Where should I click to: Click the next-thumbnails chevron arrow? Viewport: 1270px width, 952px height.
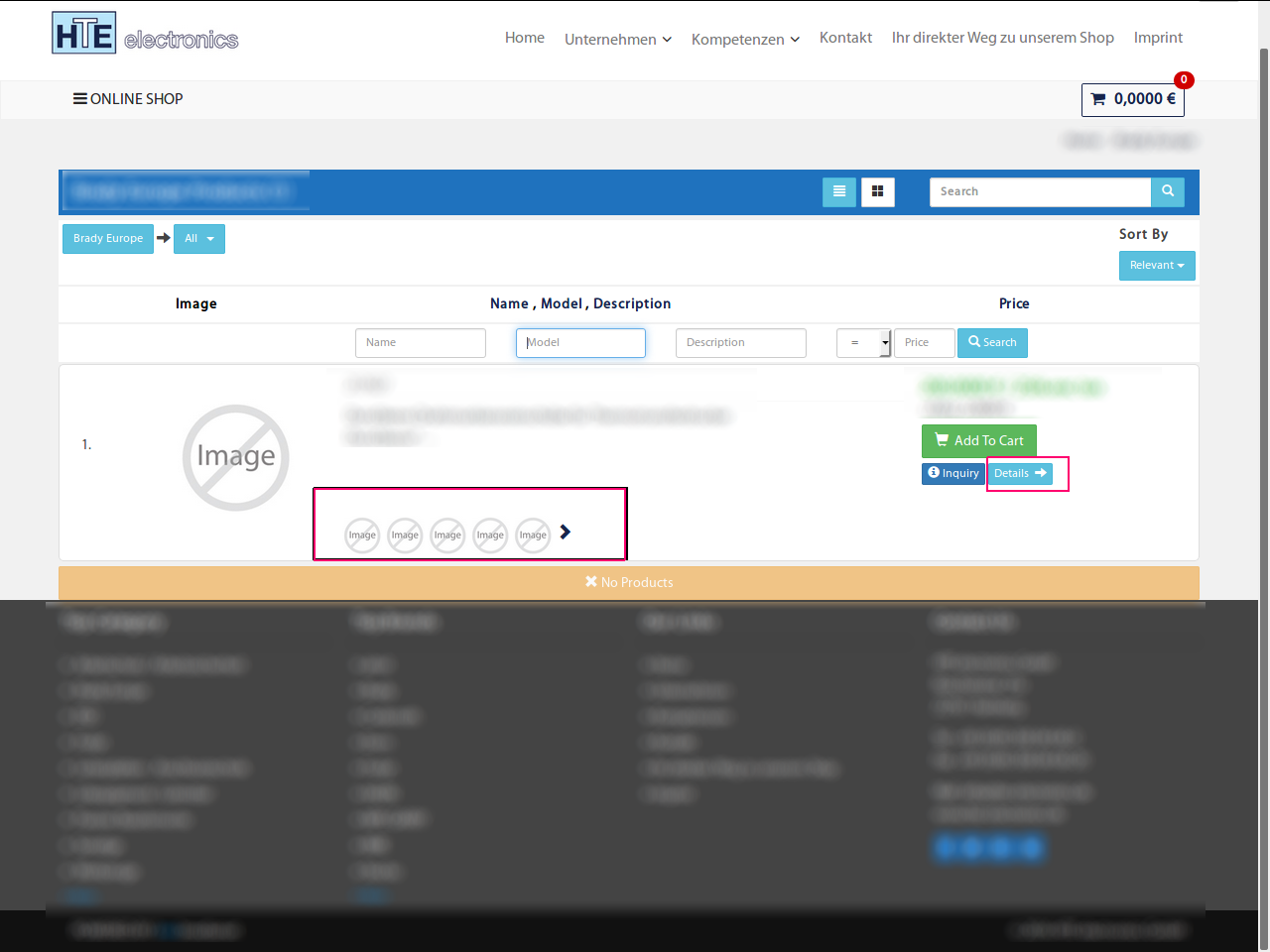pyautogui.click(x=566, y=533)
